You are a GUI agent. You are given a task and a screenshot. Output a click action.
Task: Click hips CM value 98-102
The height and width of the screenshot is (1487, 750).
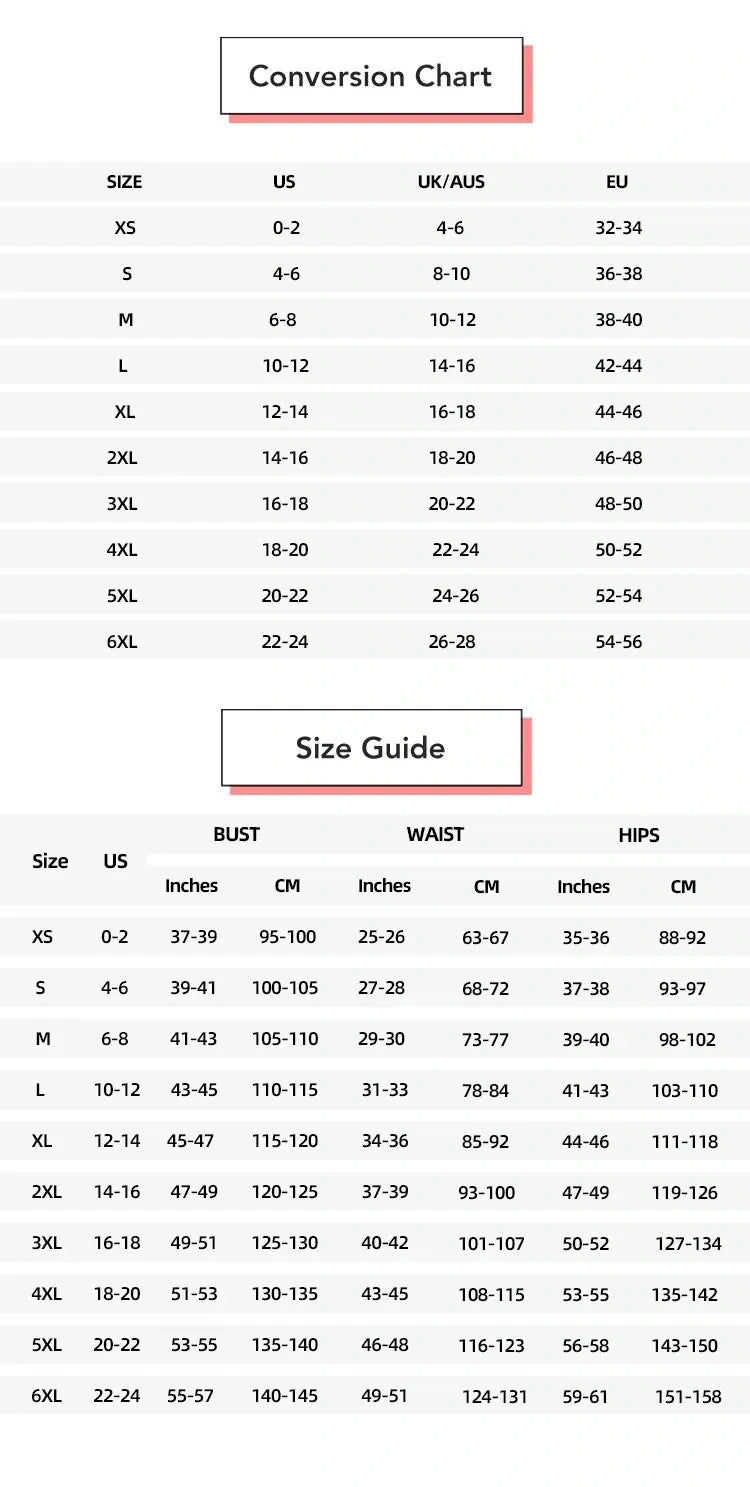tap(687, 1040)
